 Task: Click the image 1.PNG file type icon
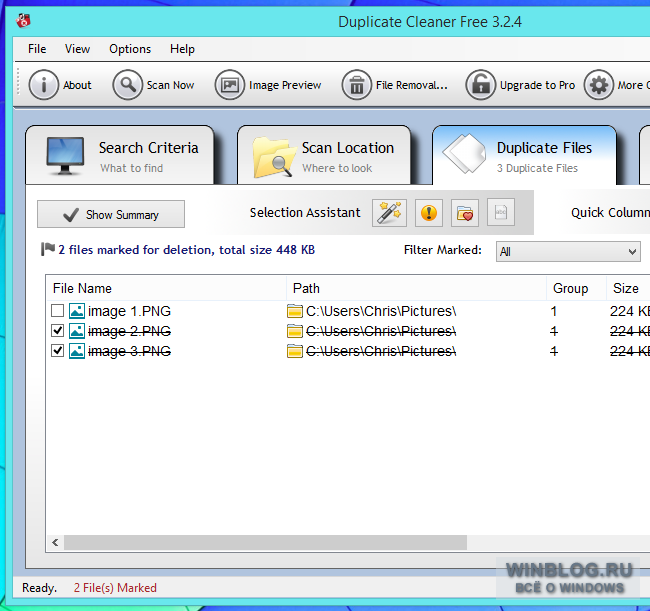tap(77, 311)
